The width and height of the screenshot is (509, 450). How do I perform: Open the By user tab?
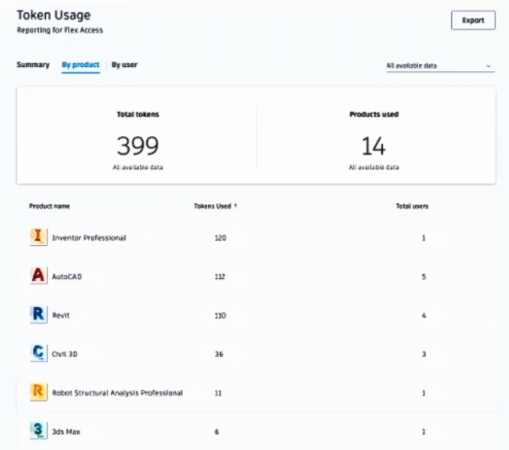pos(124,65)
